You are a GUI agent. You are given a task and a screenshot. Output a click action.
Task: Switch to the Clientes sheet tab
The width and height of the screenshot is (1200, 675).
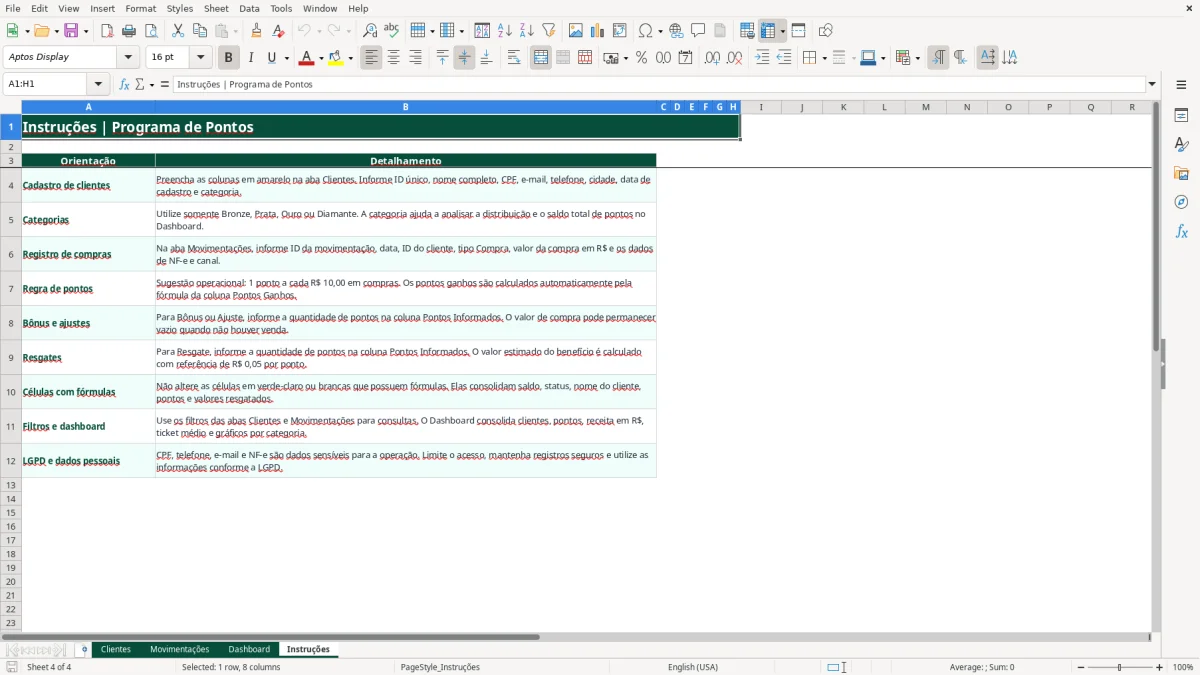[115, 649]
